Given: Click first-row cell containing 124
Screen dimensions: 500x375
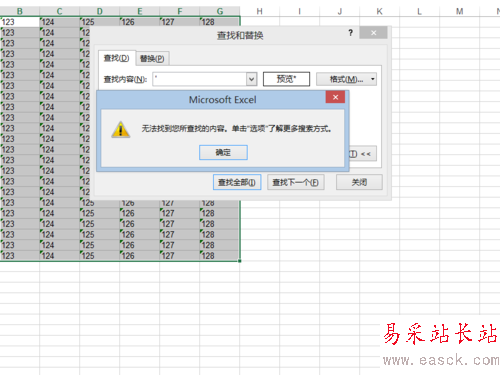Looking at the screenshot, I should tap(59, 22).
